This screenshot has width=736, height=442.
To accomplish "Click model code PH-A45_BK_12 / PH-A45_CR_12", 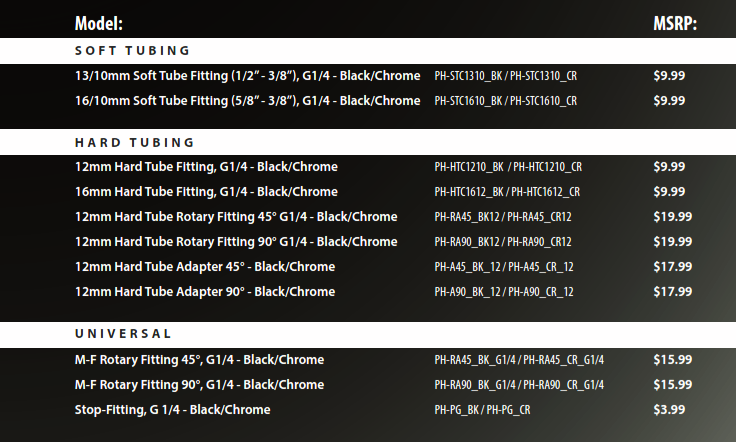I will [504, 267].
